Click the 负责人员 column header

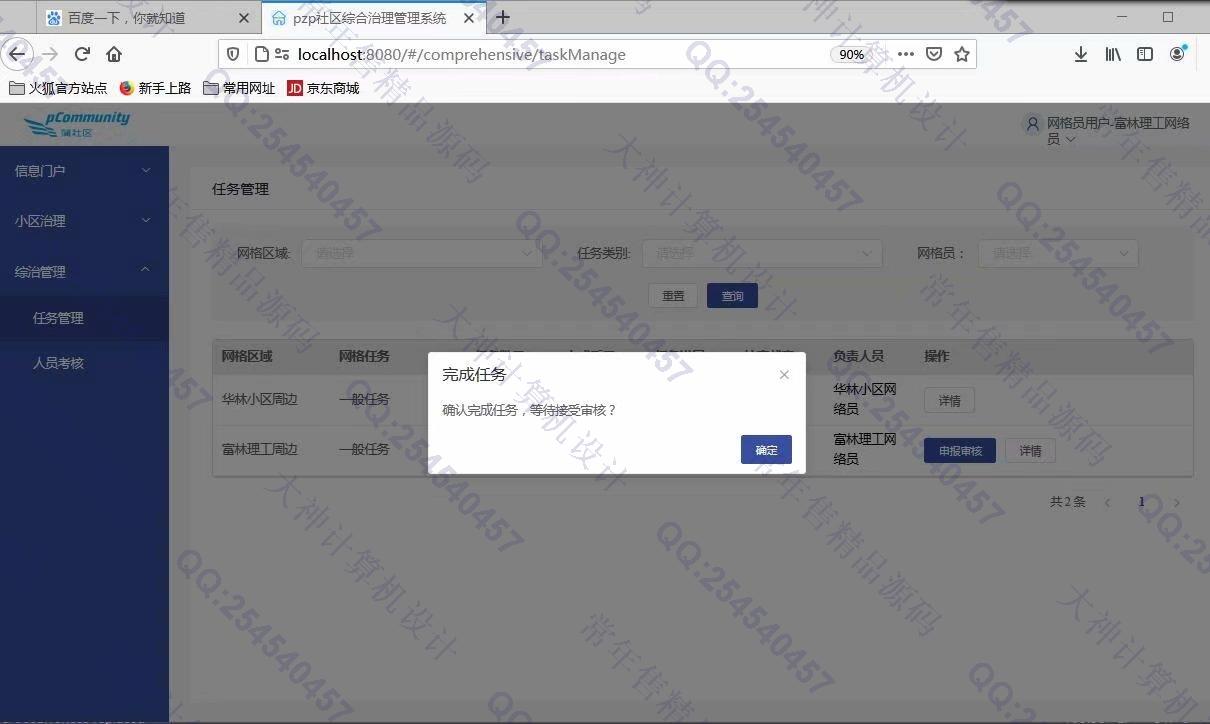click(x=858, y=356)
